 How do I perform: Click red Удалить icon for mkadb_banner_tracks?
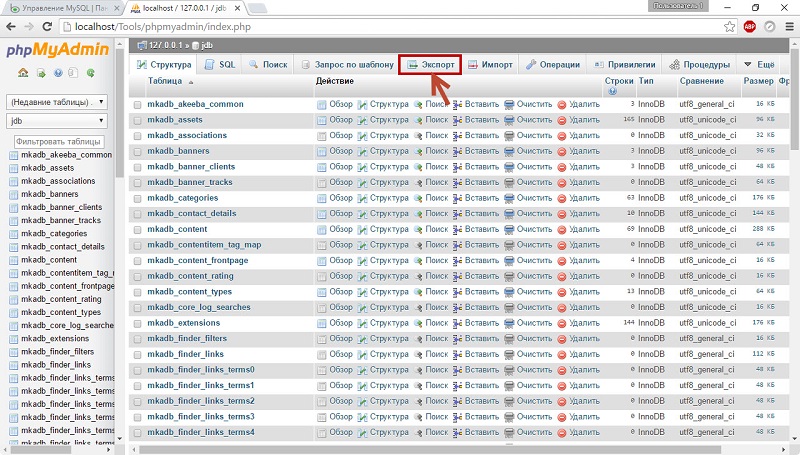(562, 183)
